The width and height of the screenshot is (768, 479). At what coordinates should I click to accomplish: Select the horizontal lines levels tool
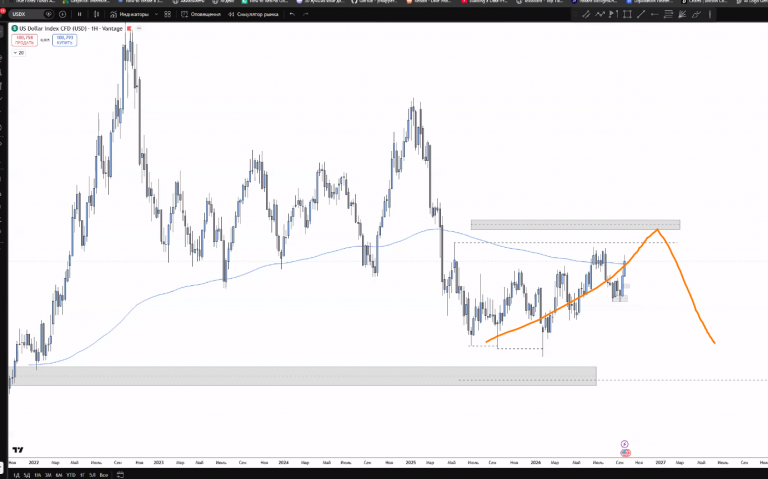pos(668,14)
